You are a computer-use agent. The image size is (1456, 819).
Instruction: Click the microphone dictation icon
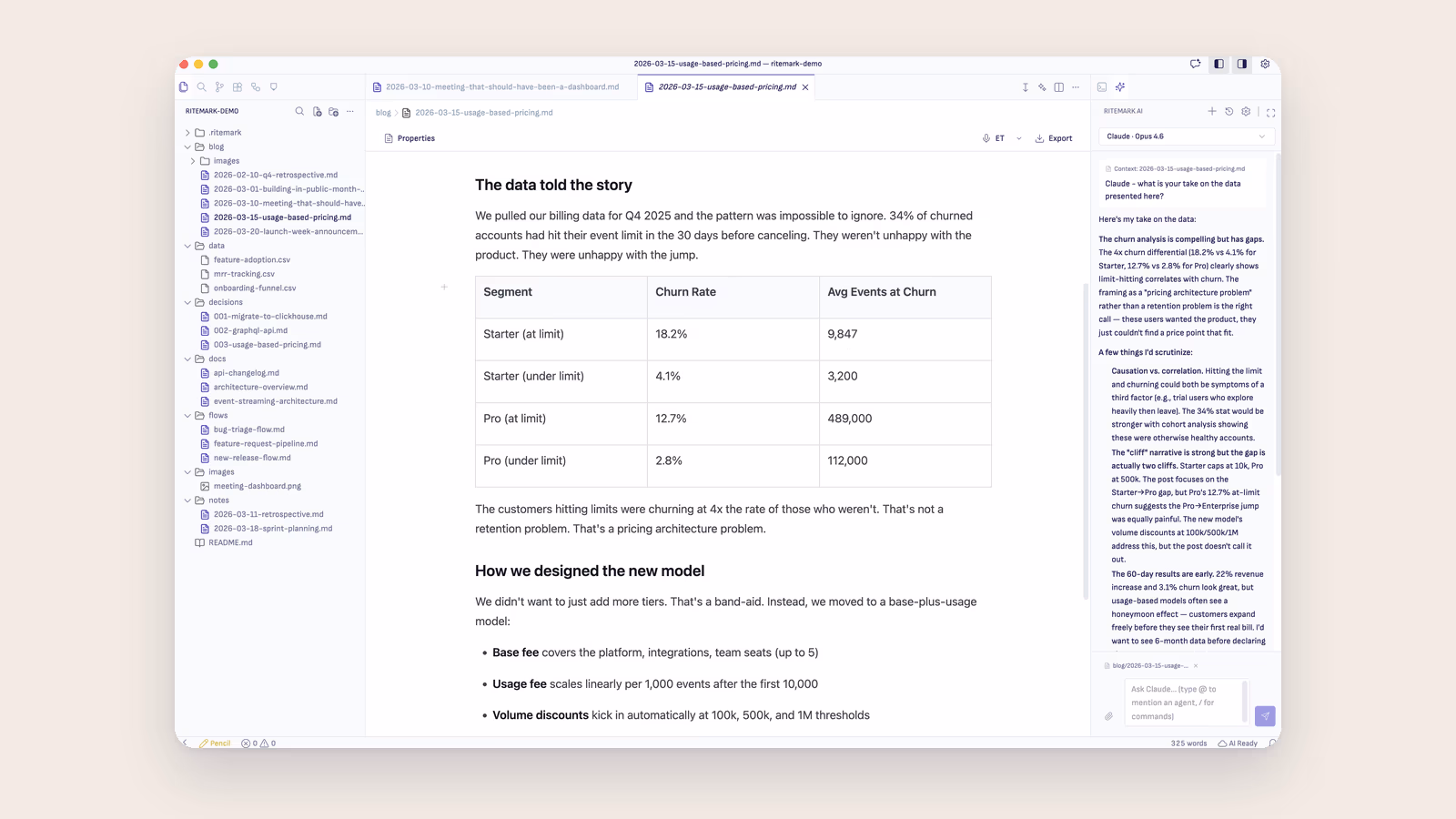986,138
